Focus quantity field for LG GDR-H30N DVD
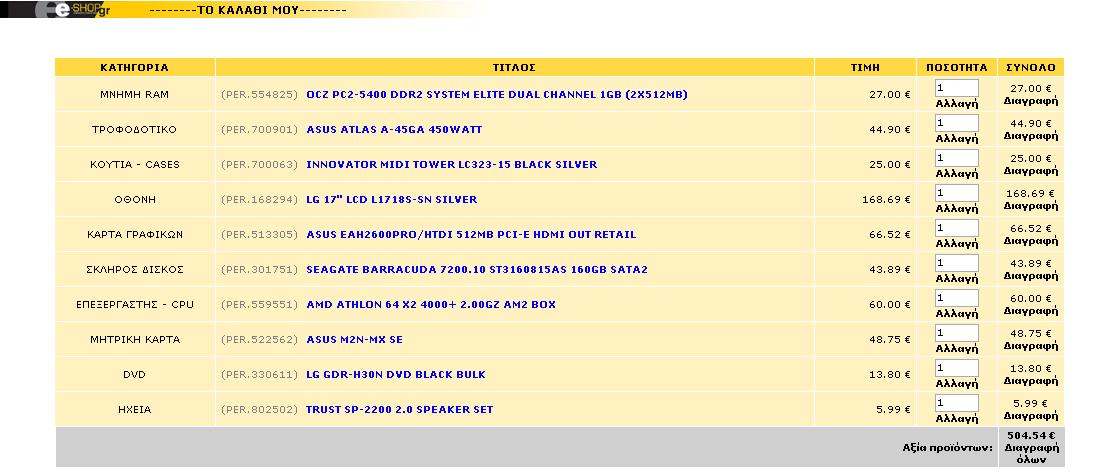The image size is (1119, 473). (956, 367)
